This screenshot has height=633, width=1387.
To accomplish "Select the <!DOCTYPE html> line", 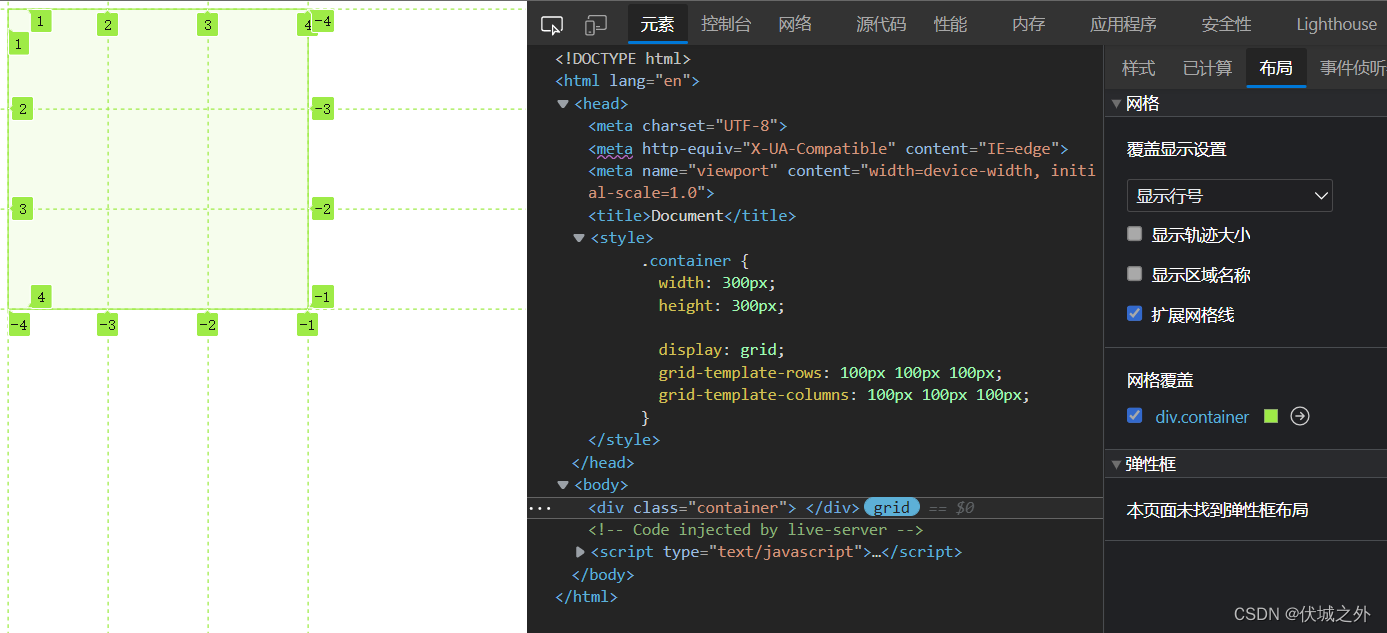I will click(623, 59).
